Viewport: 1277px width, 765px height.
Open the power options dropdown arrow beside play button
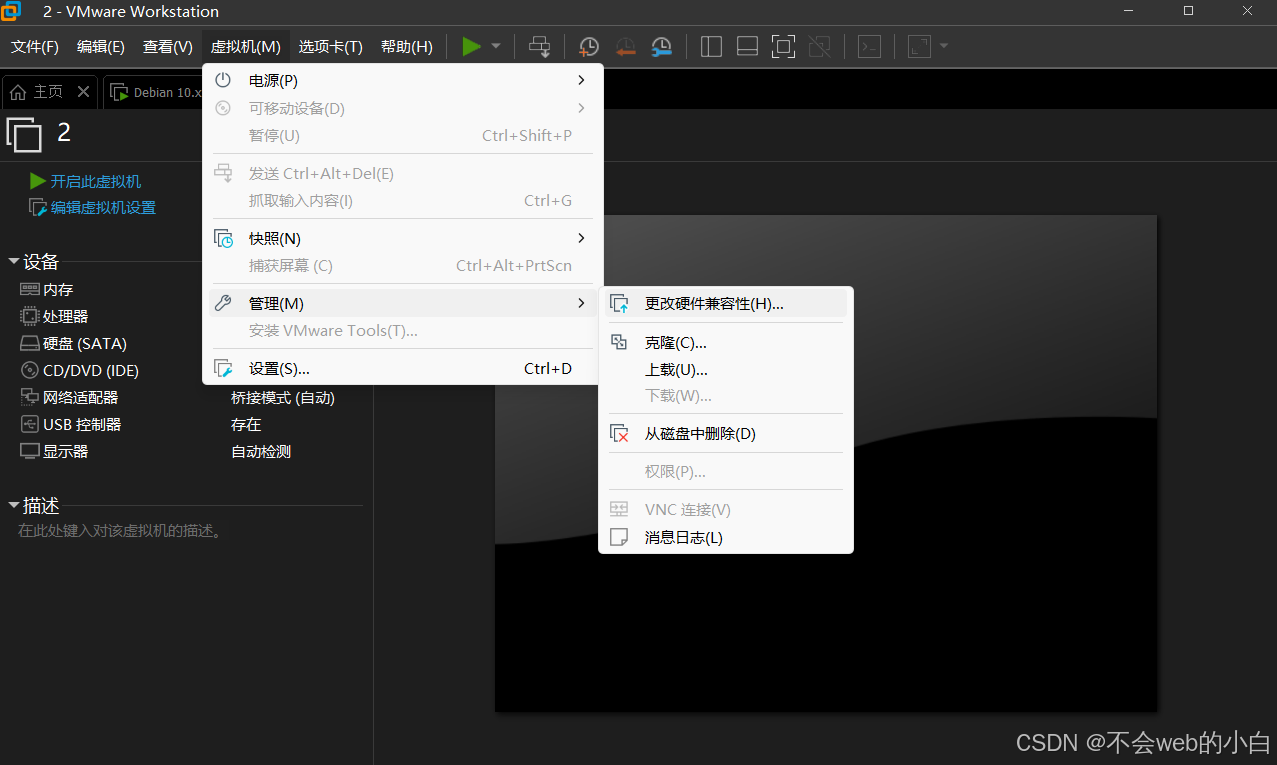[496, 46]
